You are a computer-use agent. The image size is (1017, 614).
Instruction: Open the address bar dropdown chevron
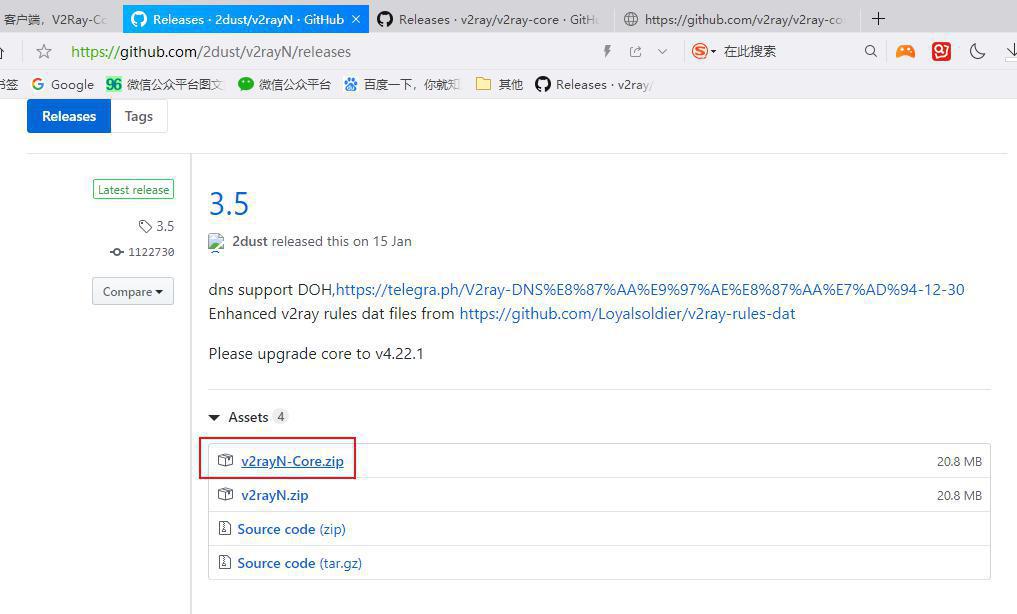(662, 51)
